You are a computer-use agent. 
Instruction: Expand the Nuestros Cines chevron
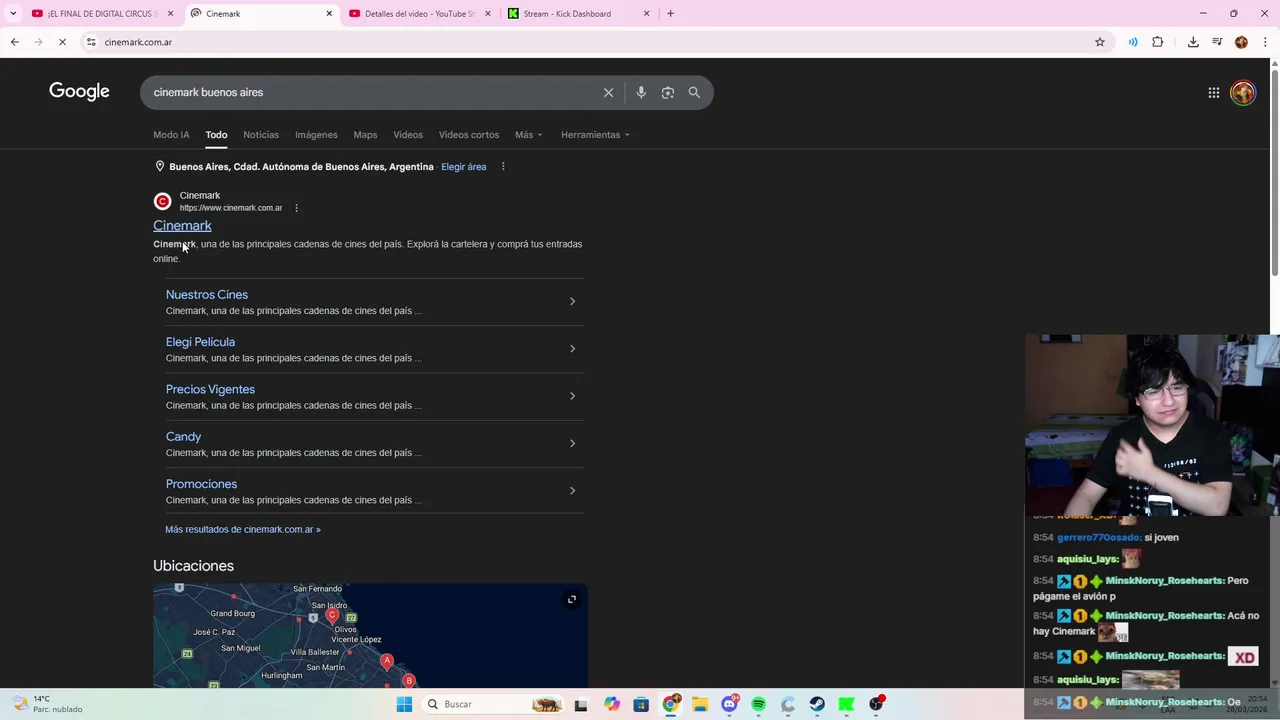point(572,301)
